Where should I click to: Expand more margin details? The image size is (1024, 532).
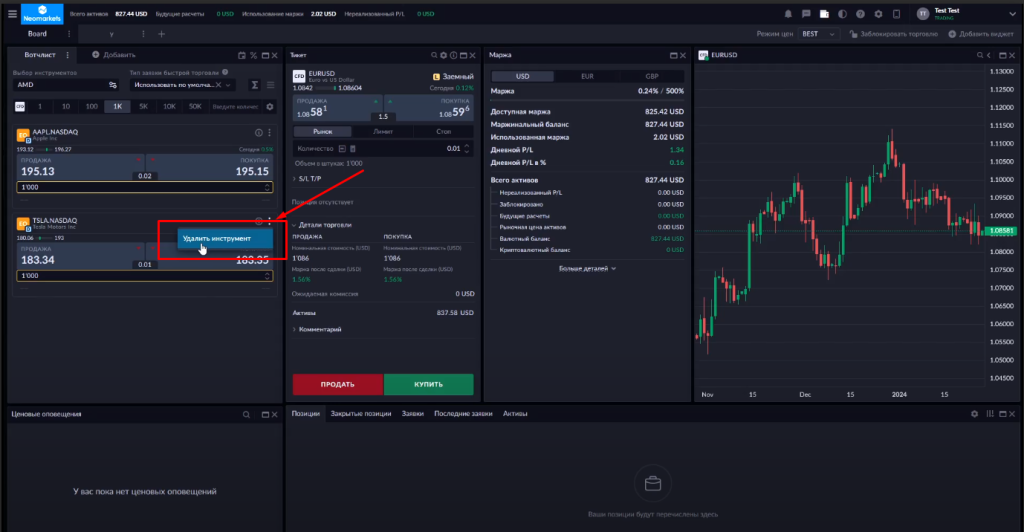587,268
